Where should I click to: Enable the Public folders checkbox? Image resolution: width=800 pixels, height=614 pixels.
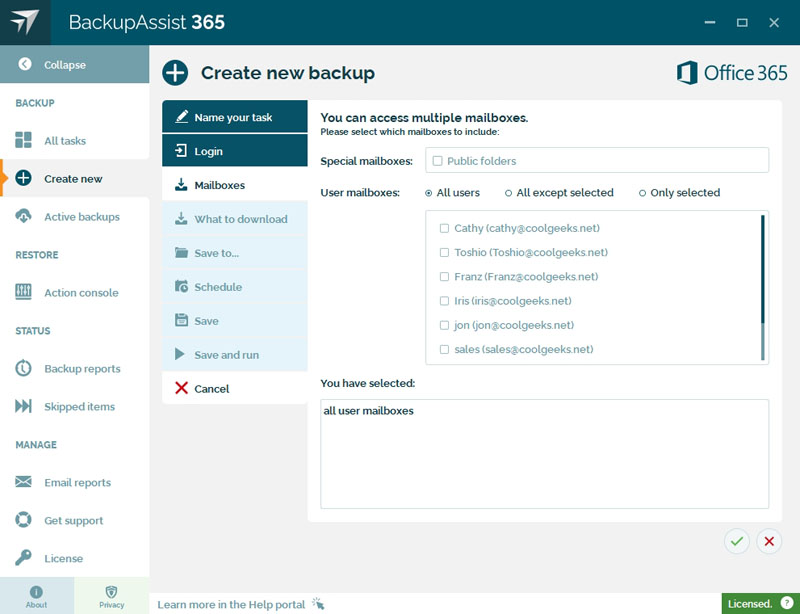437,161
